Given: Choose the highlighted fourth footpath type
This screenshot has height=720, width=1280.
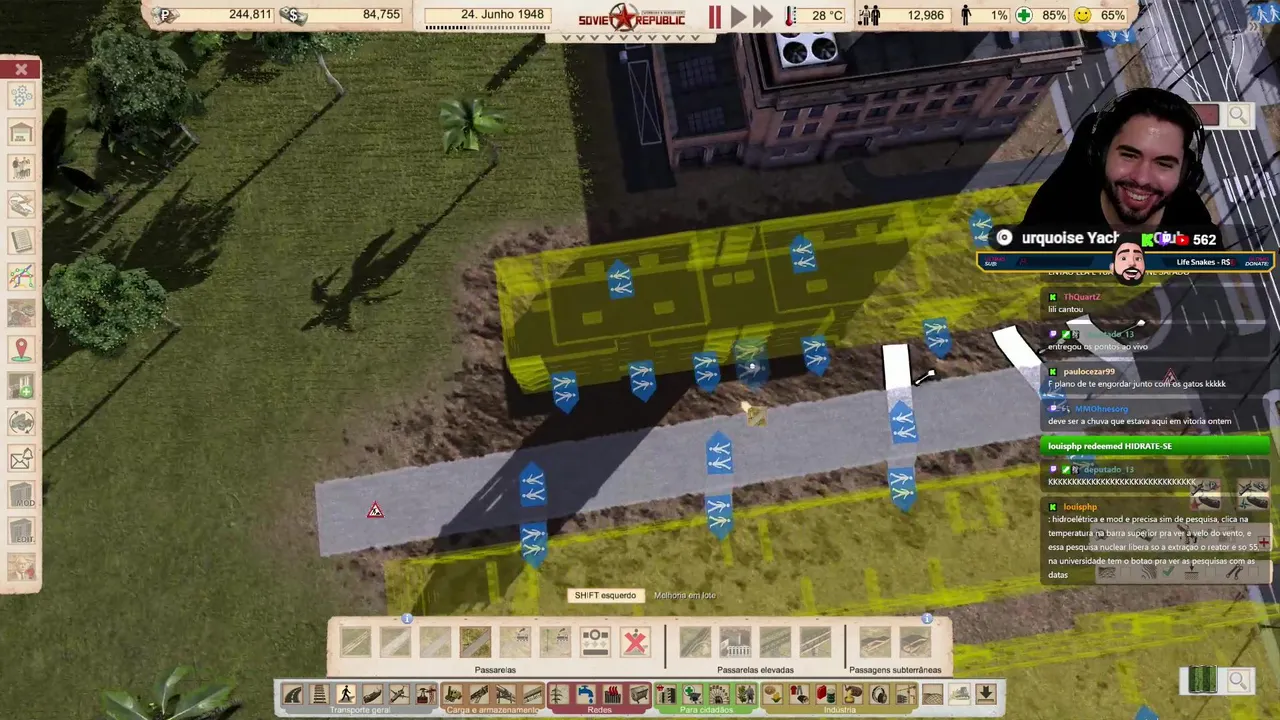Looking at the screenshot, I should pos(475,642).
